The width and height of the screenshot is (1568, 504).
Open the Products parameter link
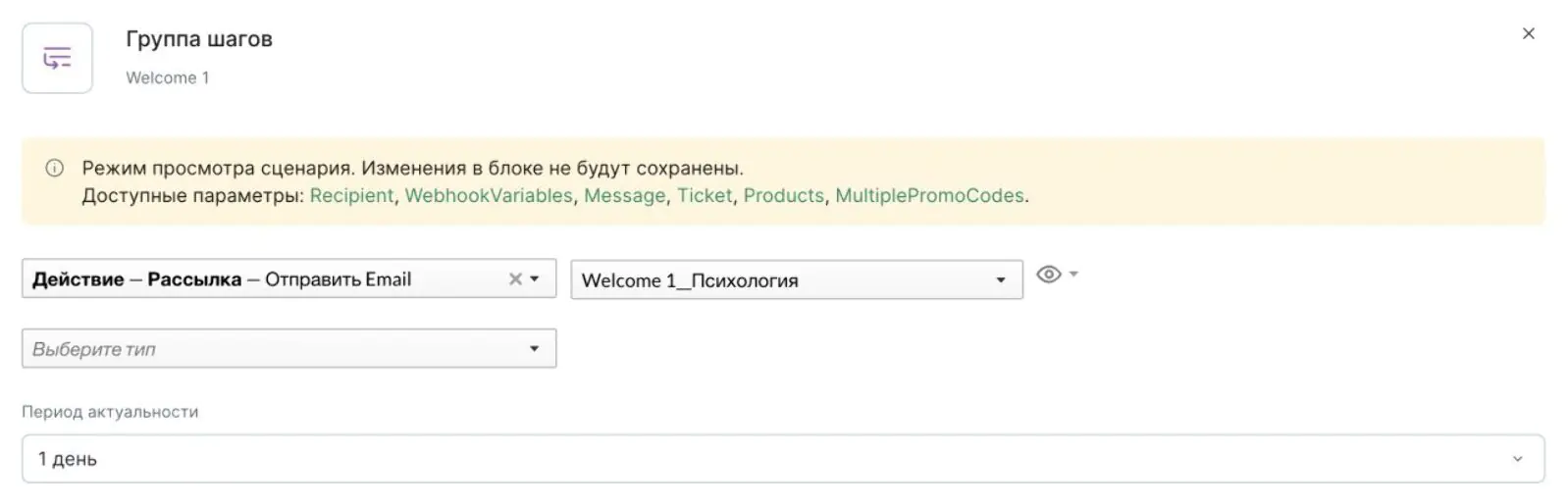(783, 195)
